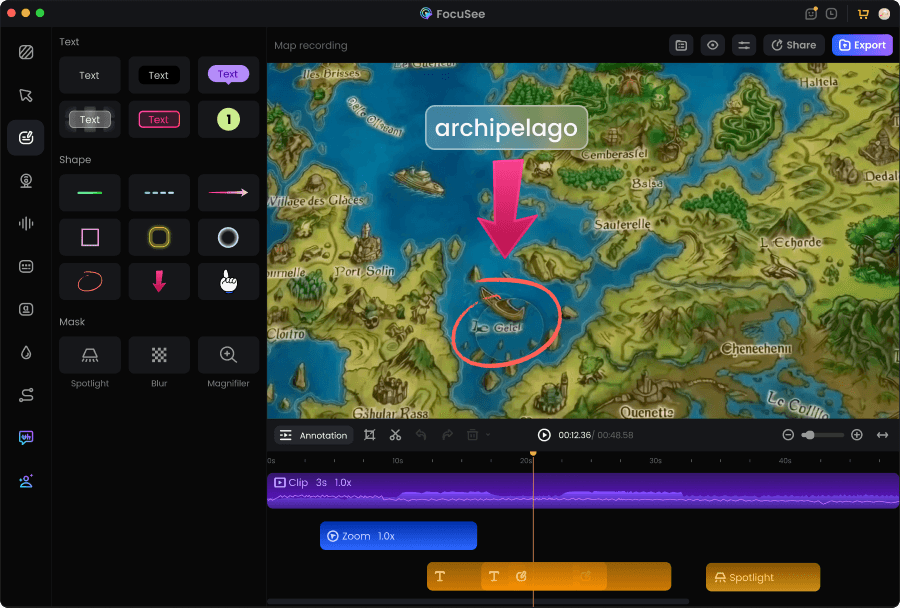Zoom out the timeline with minus
Screen dimensions: 900x608
pyautogui.click(x=788, y=435)
